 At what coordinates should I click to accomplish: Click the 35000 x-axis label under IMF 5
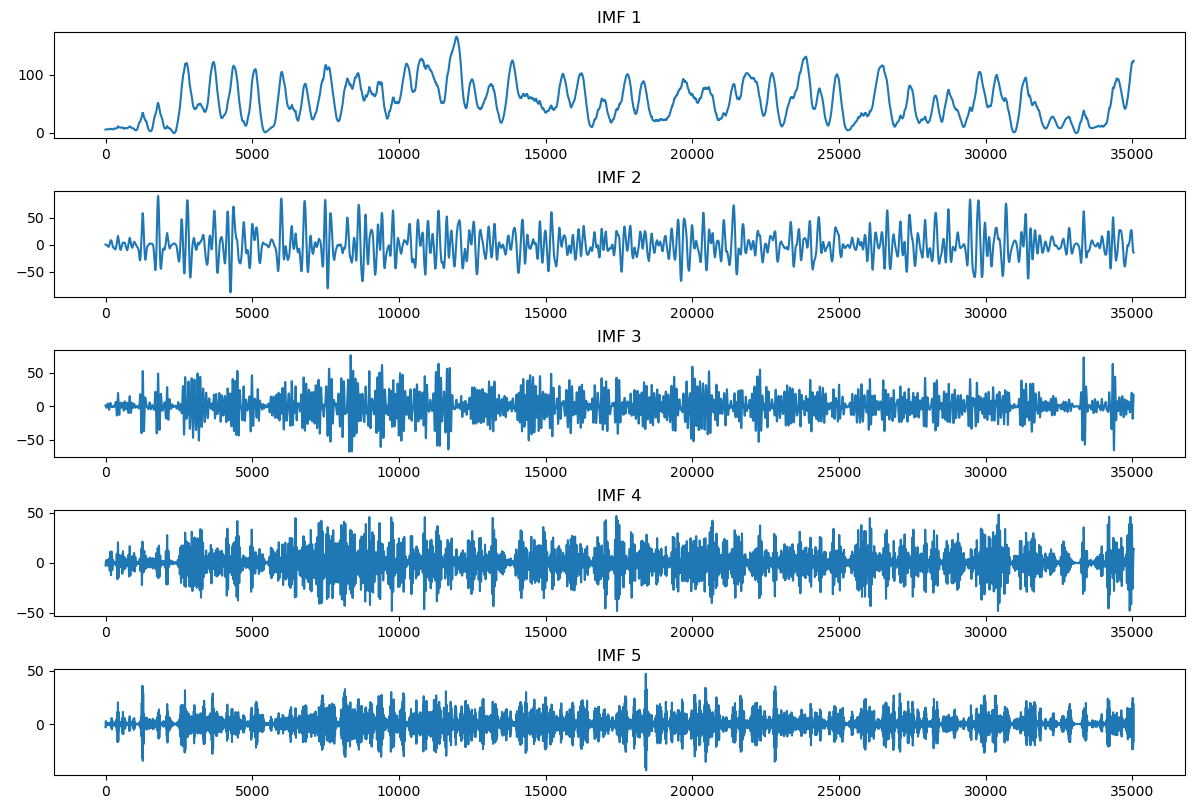click(x=1132, y=790)
